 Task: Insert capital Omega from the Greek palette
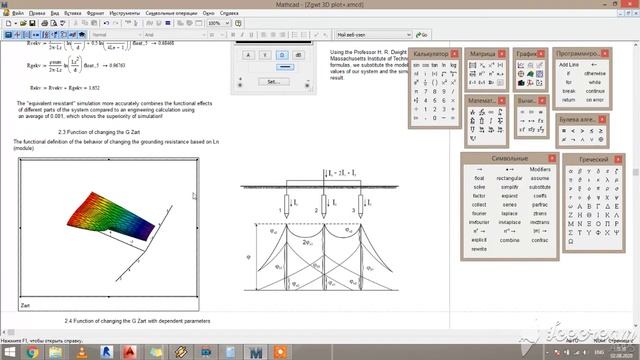click(571, 241)
